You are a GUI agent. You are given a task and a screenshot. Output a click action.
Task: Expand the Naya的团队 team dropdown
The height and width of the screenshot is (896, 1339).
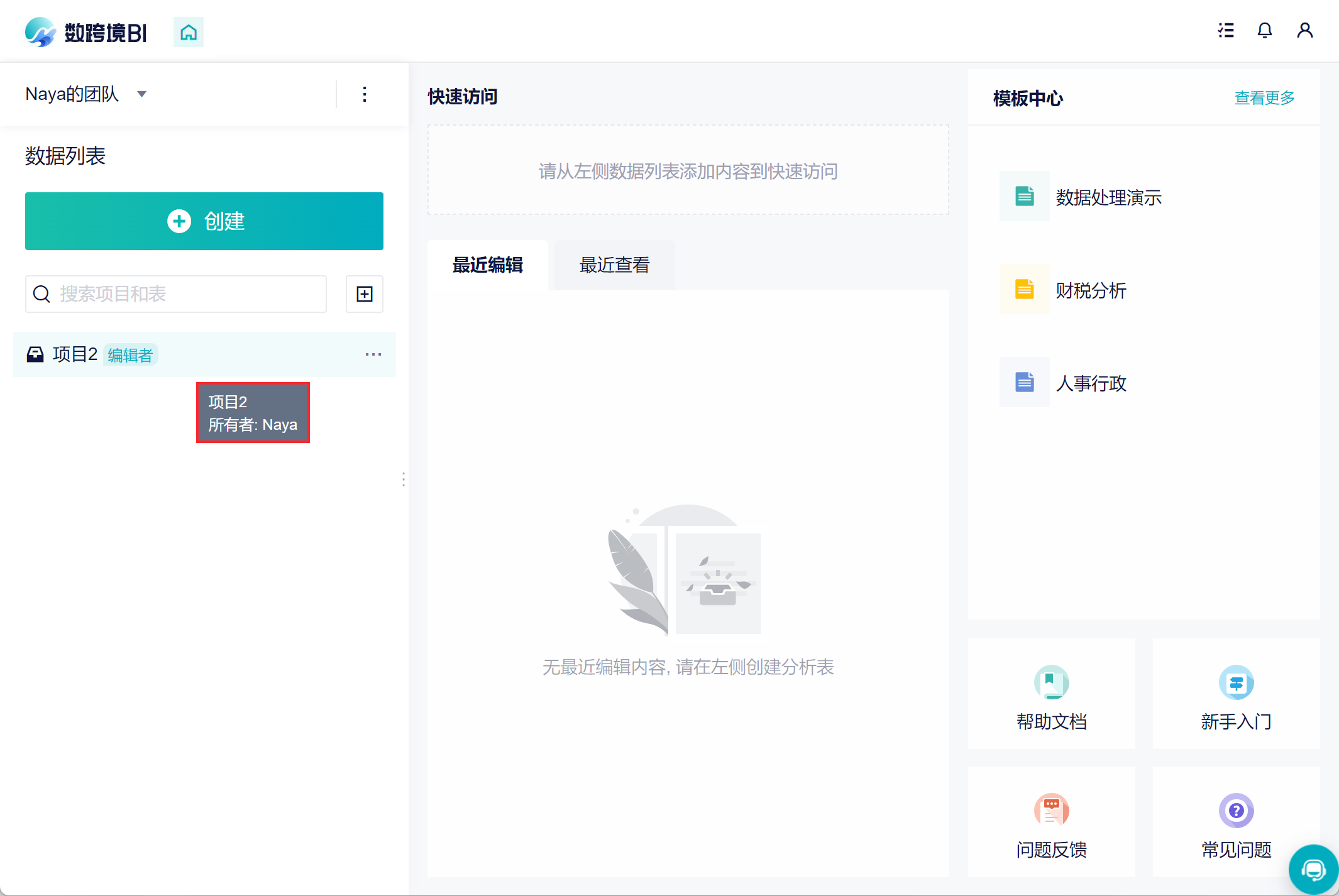(x=142, y=94)
